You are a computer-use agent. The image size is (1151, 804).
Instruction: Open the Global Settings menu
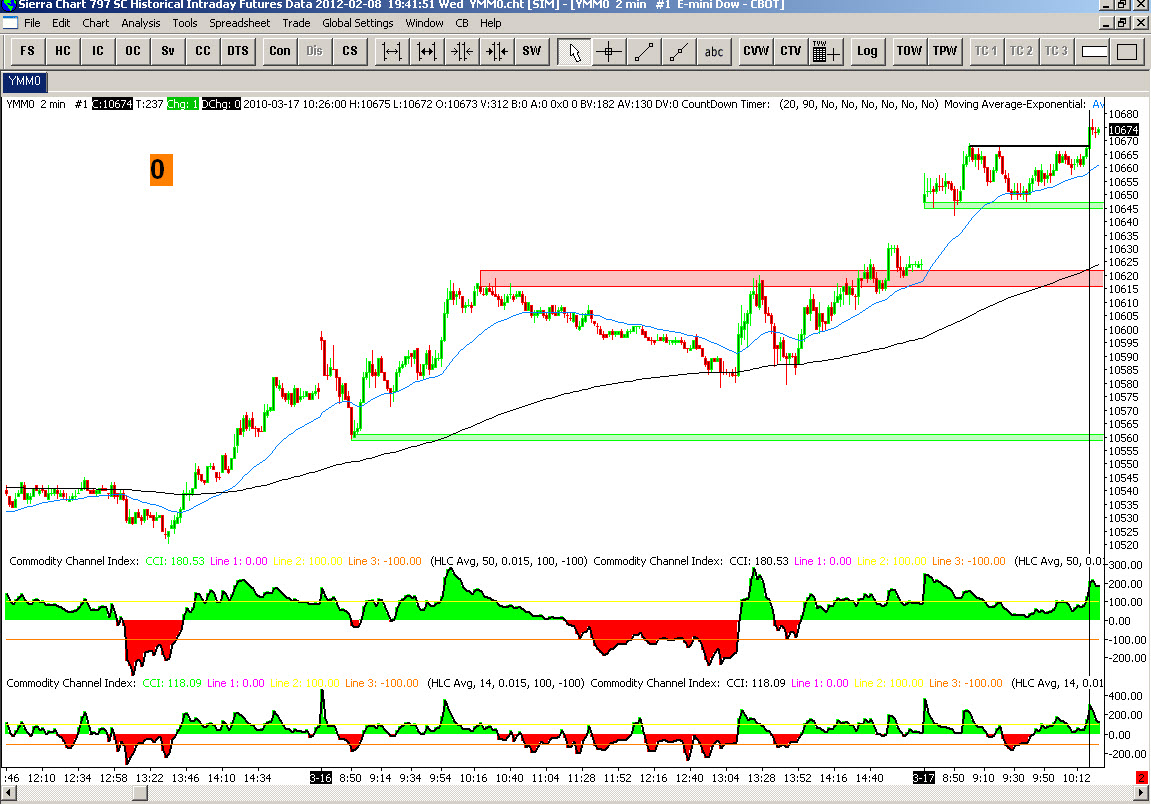point(357,23)
